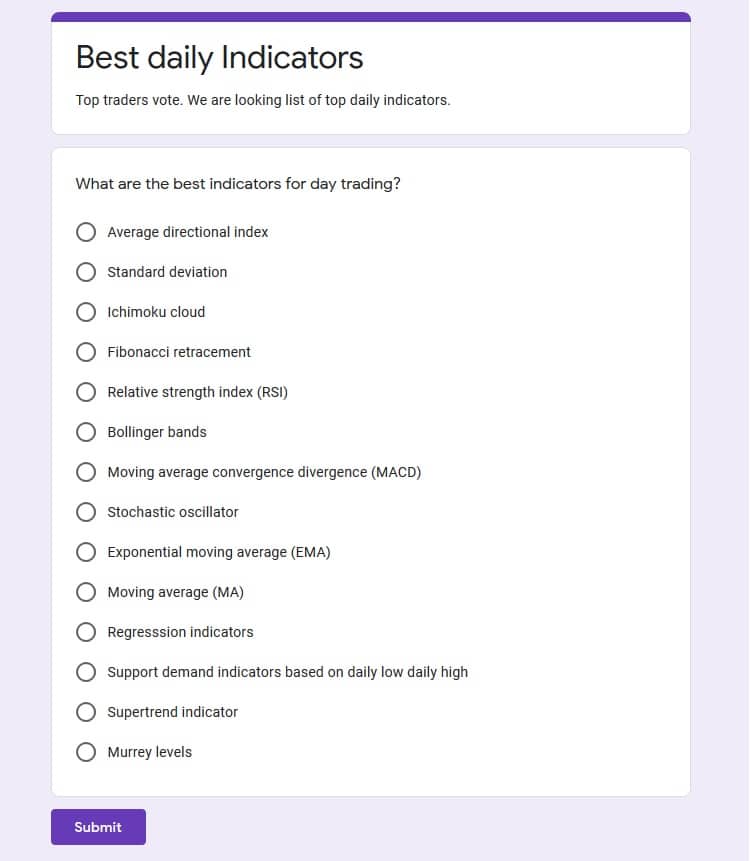This screenshot has height=861, width=750.
Task: Select the Moving average (MA) option
Action: pyautogui.click(x=86, y=592)
